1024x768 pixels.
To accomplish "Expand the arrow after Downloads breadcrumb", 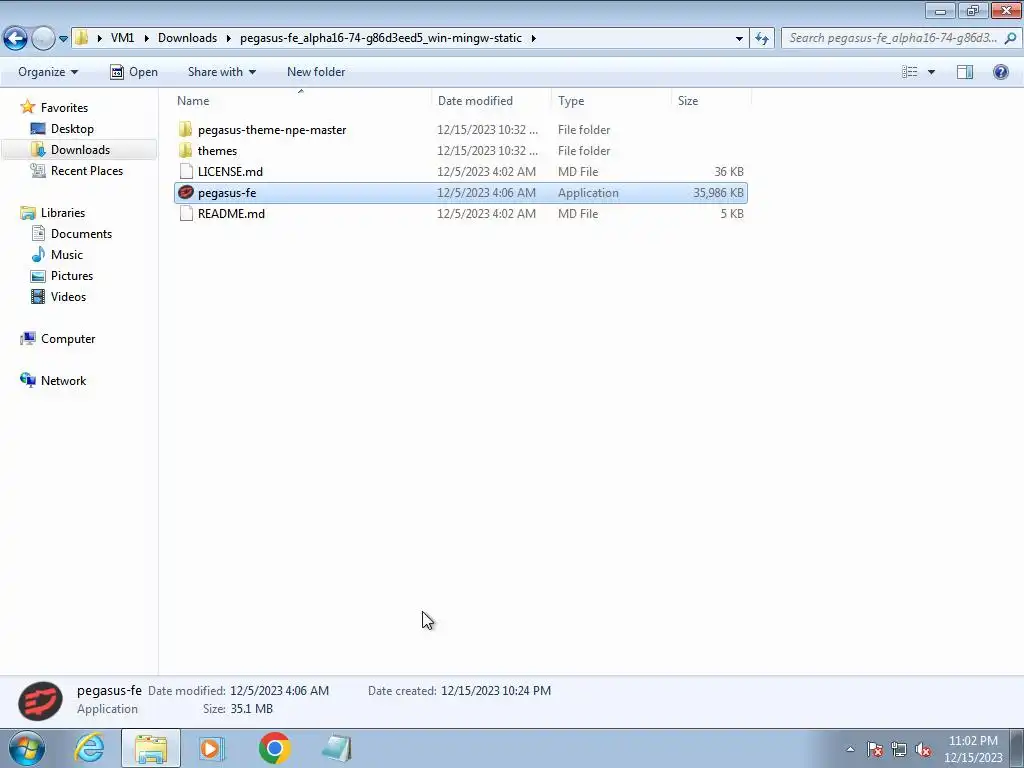I will (229, 38).
